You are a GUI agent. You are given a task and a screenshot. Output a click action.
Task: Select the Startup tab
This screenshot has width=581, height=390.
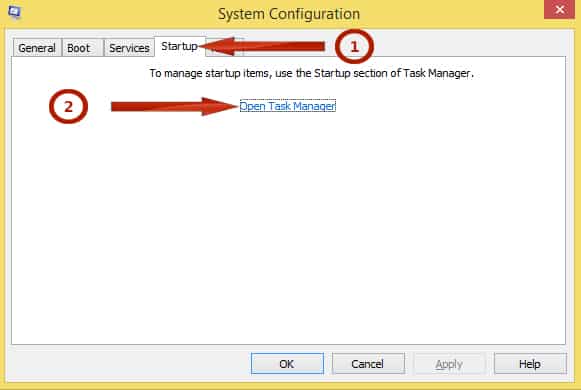[180, 46]
